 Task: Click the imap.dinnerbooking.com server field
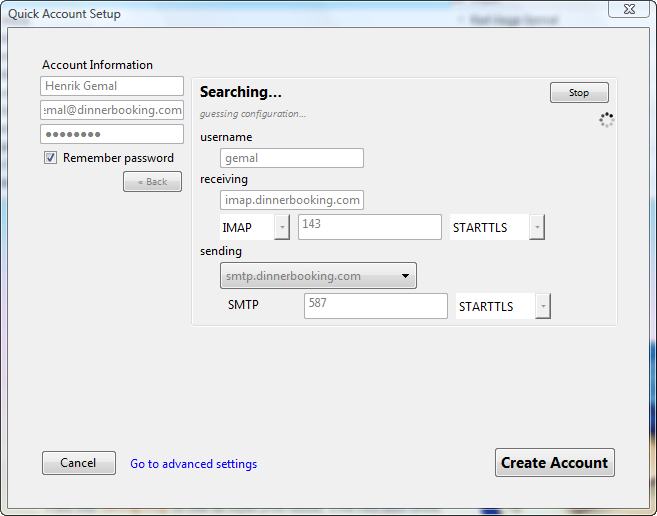[x=292, y=200]
